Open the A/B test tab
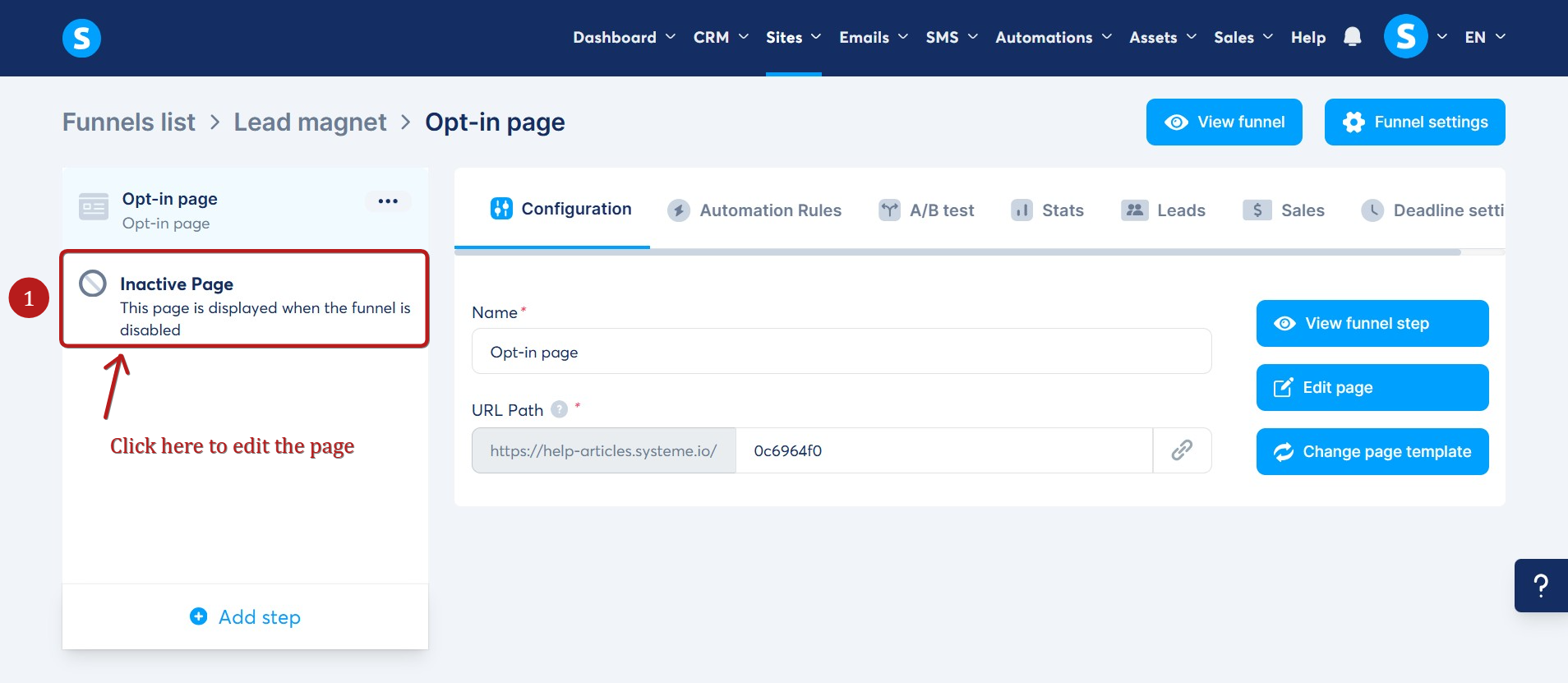 [926, 210]
